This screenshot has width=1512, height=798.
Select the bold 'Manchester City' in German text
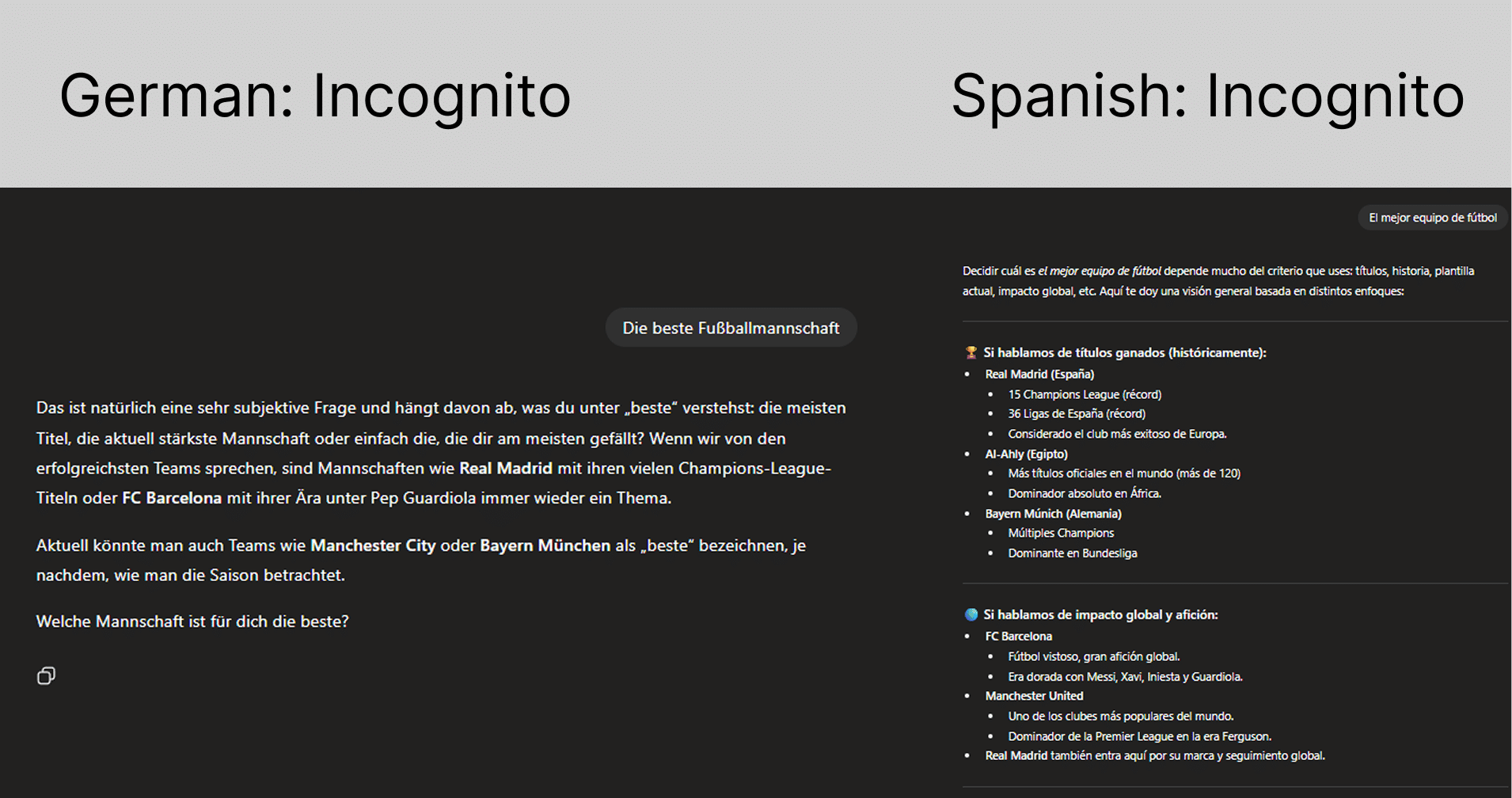point(373,545)
